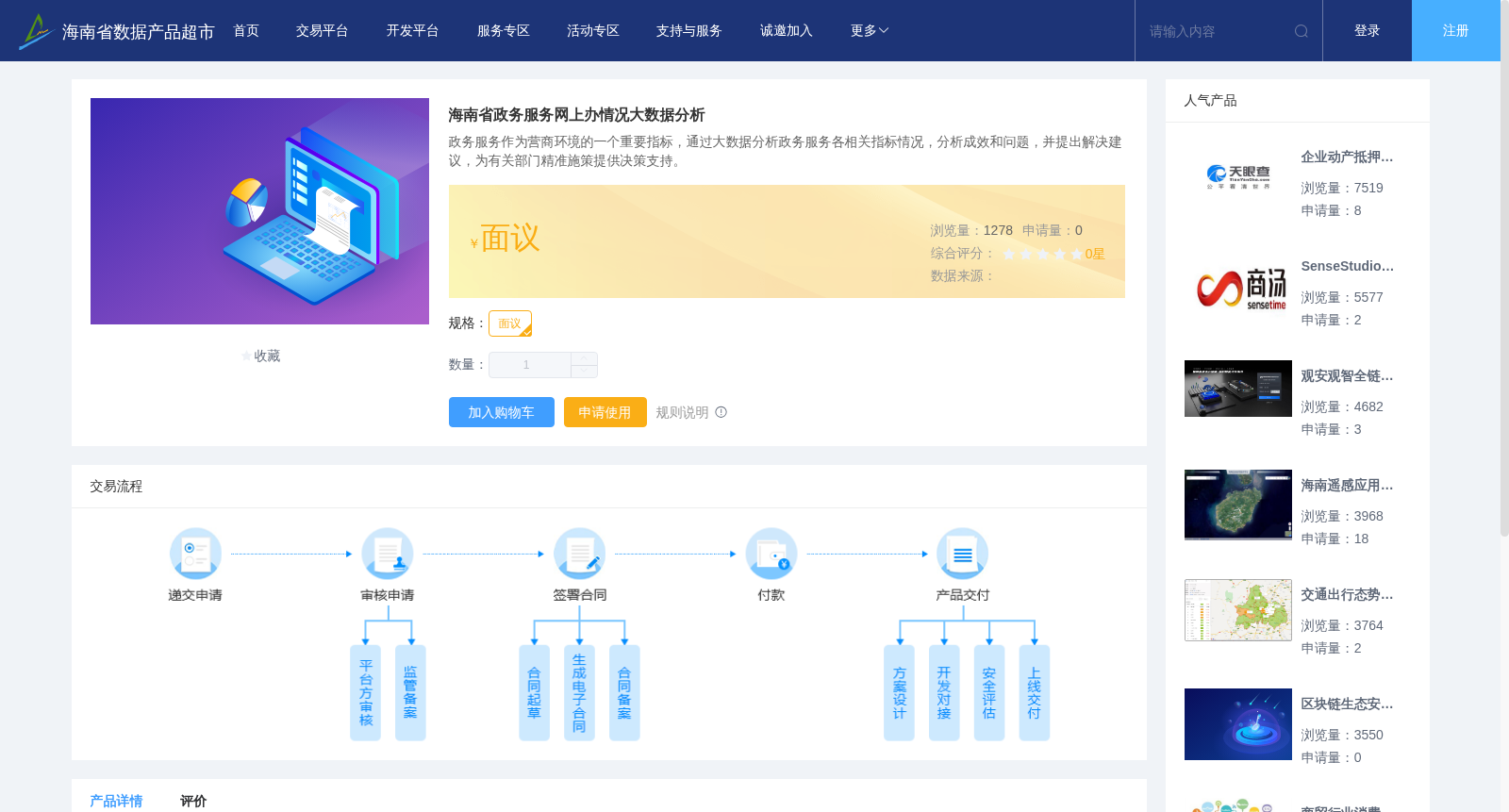Screen dimensions: 1509x812
Task: Open the SenseStudio product title
Action: tap(1347, 267)
